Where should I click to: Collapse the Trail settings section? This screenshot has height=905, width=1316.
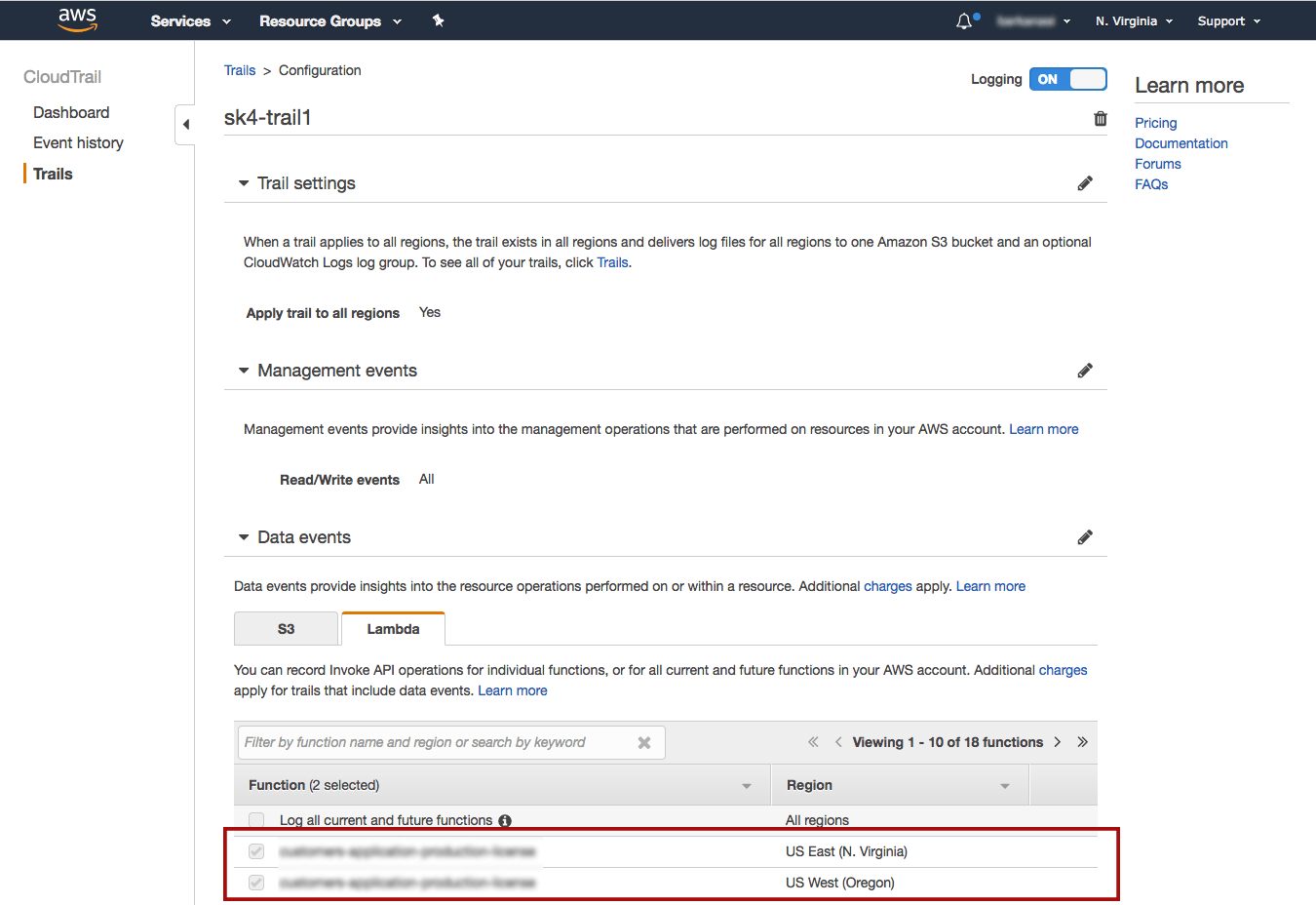244,183
